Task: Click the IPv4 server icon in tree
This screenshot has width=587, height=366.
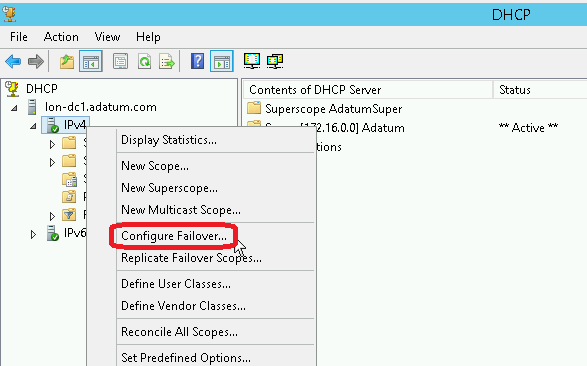Action: (x=53, y=125)
